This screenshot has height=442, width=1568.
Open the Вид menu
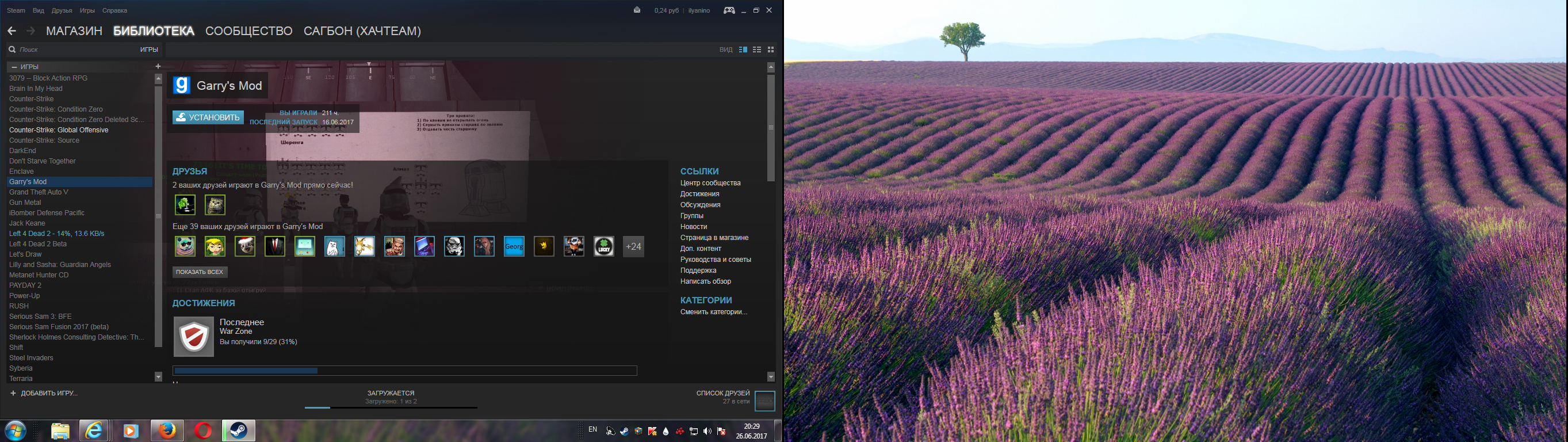point(39,10)
